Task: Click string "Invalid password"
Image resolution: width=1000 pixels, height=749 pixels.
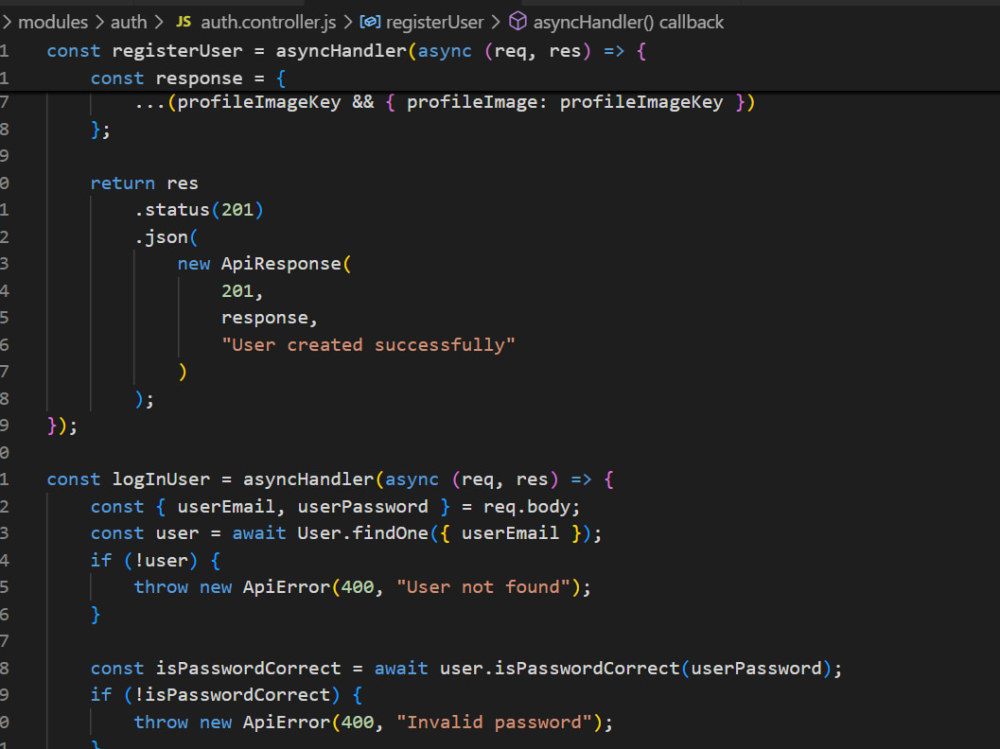Action: point(494,723)
